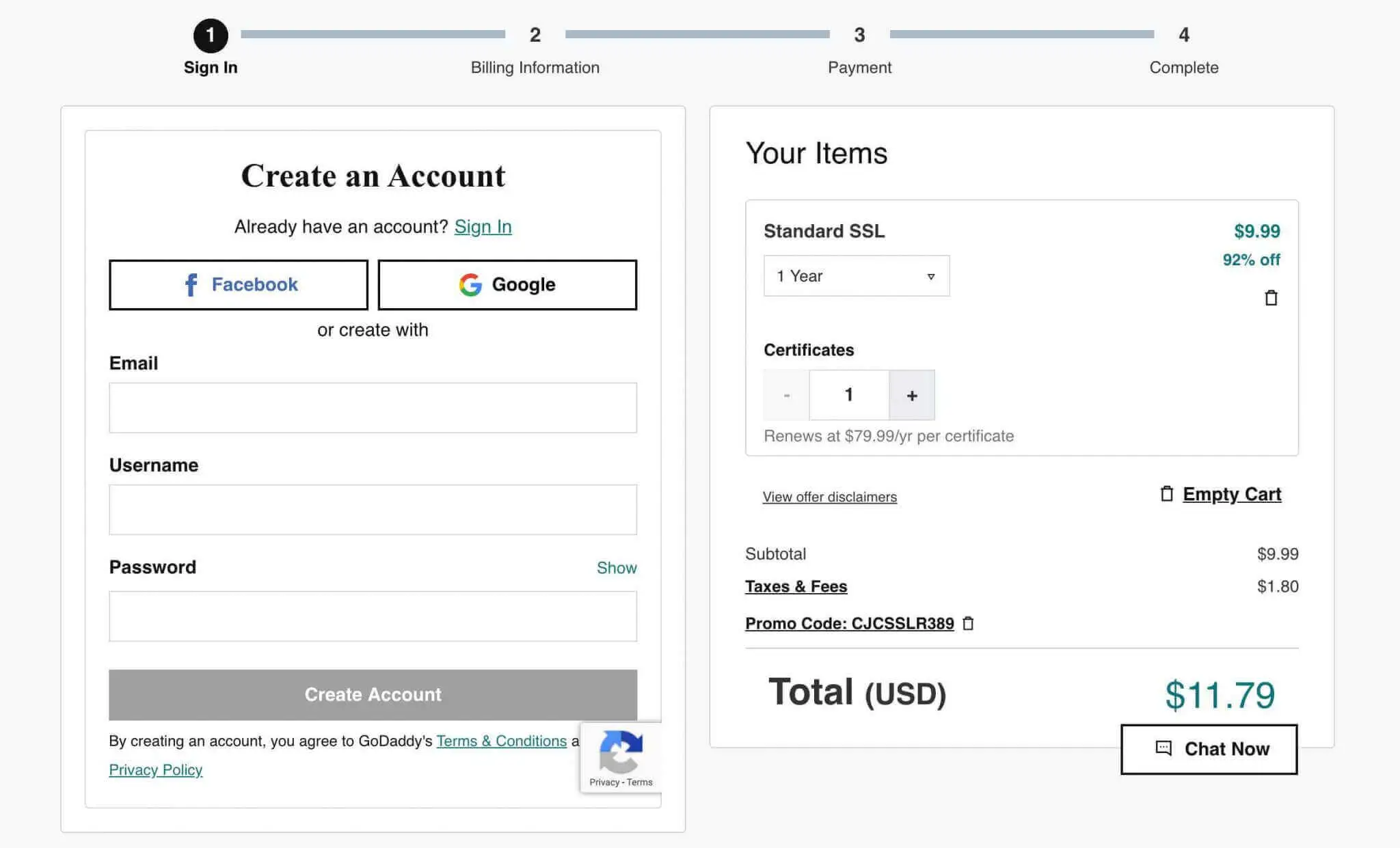The height and width of the screenshot is (848, 1400).
Task: Click the reCAPTCHA badge icon
Action: point(621,751)
